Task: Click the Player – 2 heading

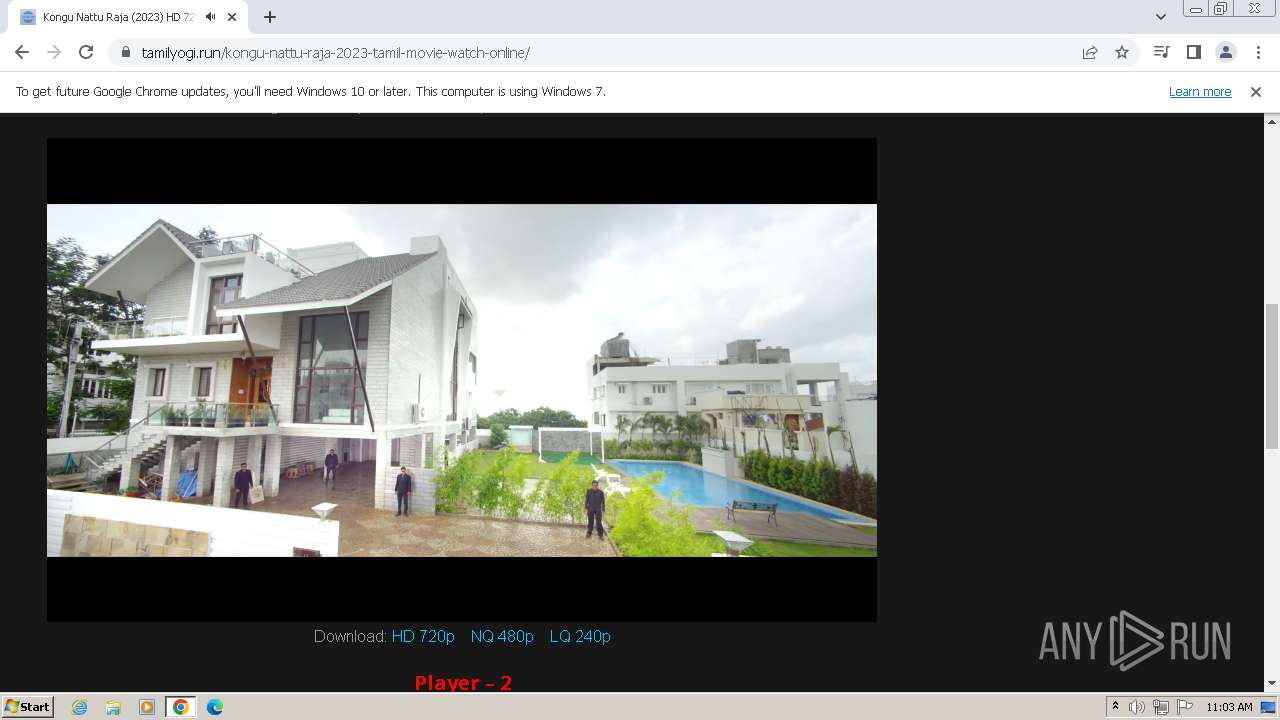Action: [x=463, y=683]
